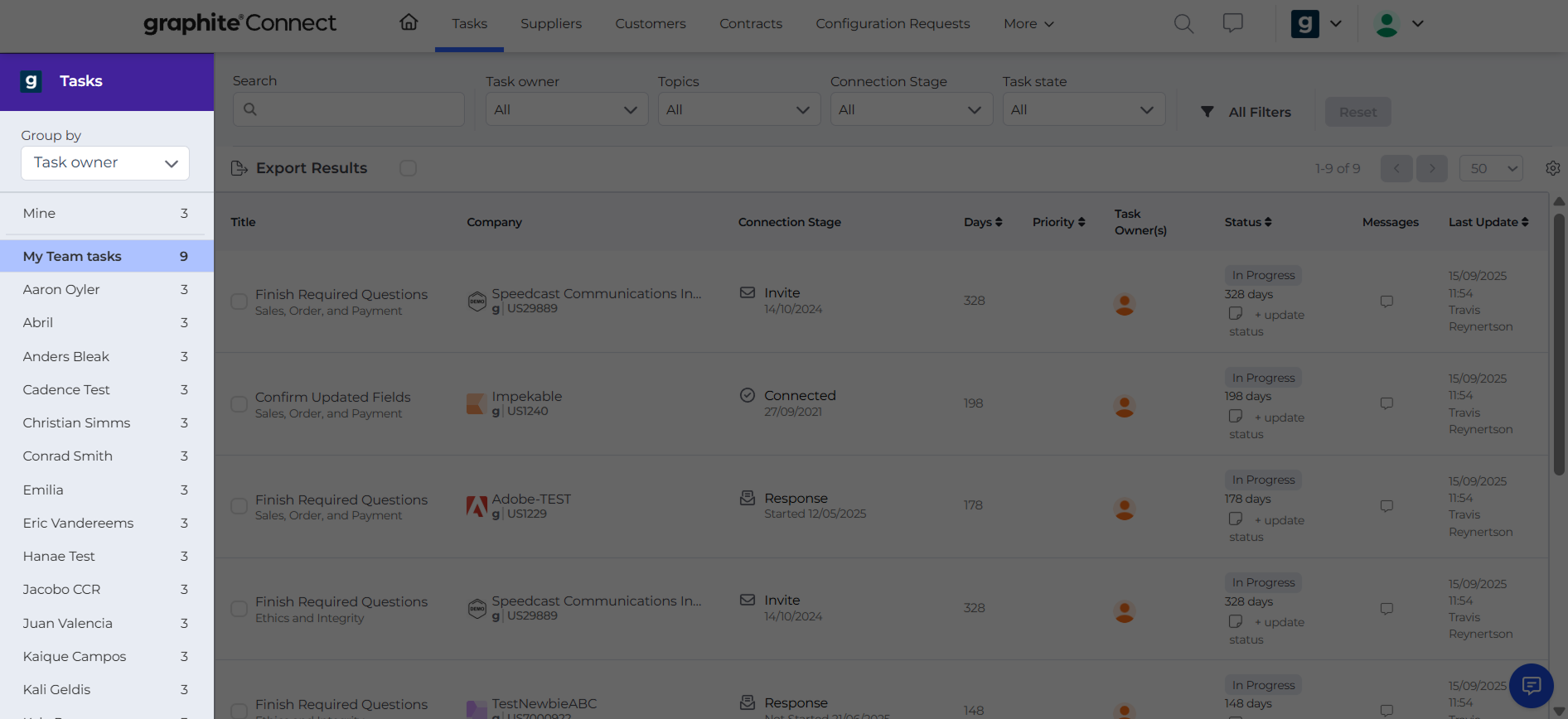Viewport: 1568px width, 719px height.
Task: Open message icon for first Speedcast row
Action: [x=1387, y=302]
